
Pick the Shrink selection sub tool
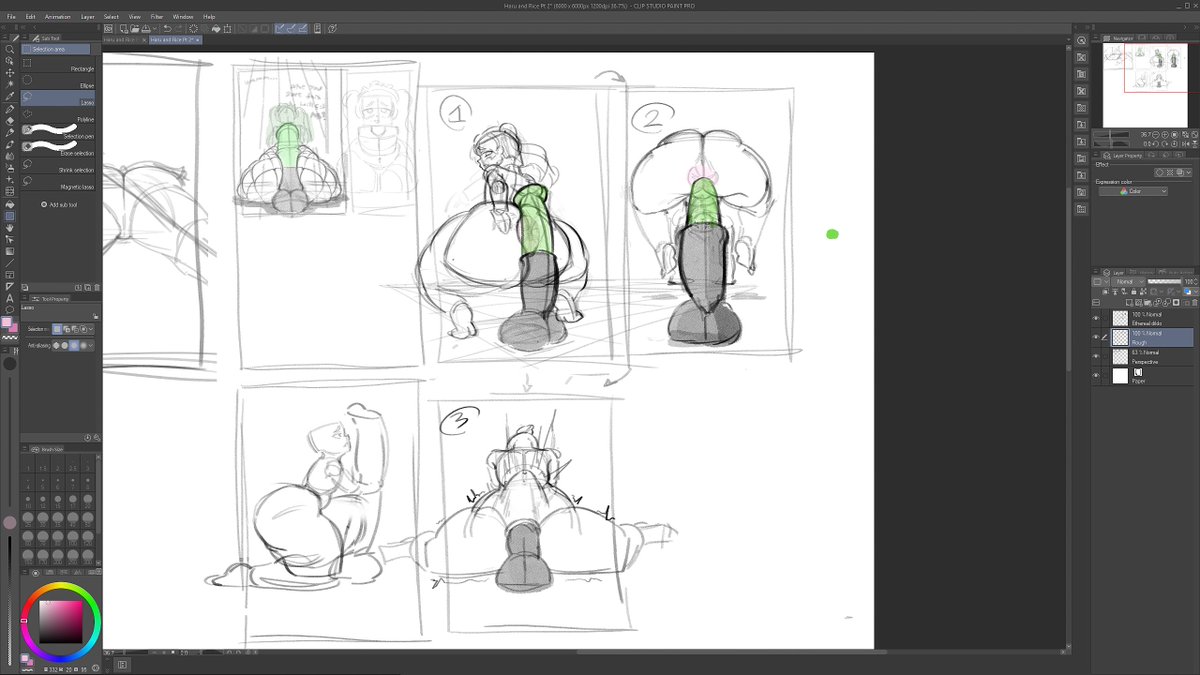58,167
